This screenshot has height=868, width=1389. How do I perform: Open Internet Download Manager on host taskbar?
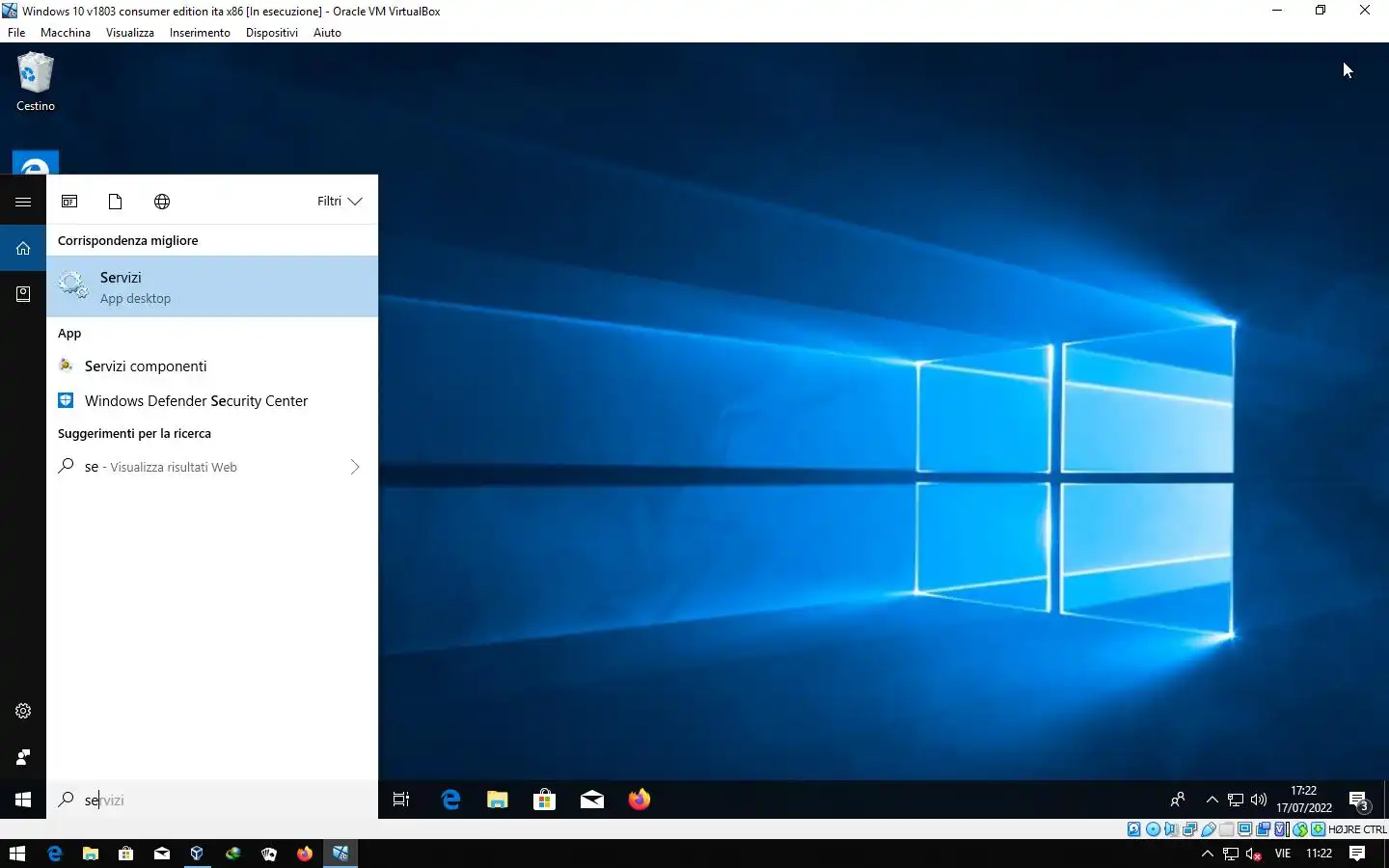[232, 854]
